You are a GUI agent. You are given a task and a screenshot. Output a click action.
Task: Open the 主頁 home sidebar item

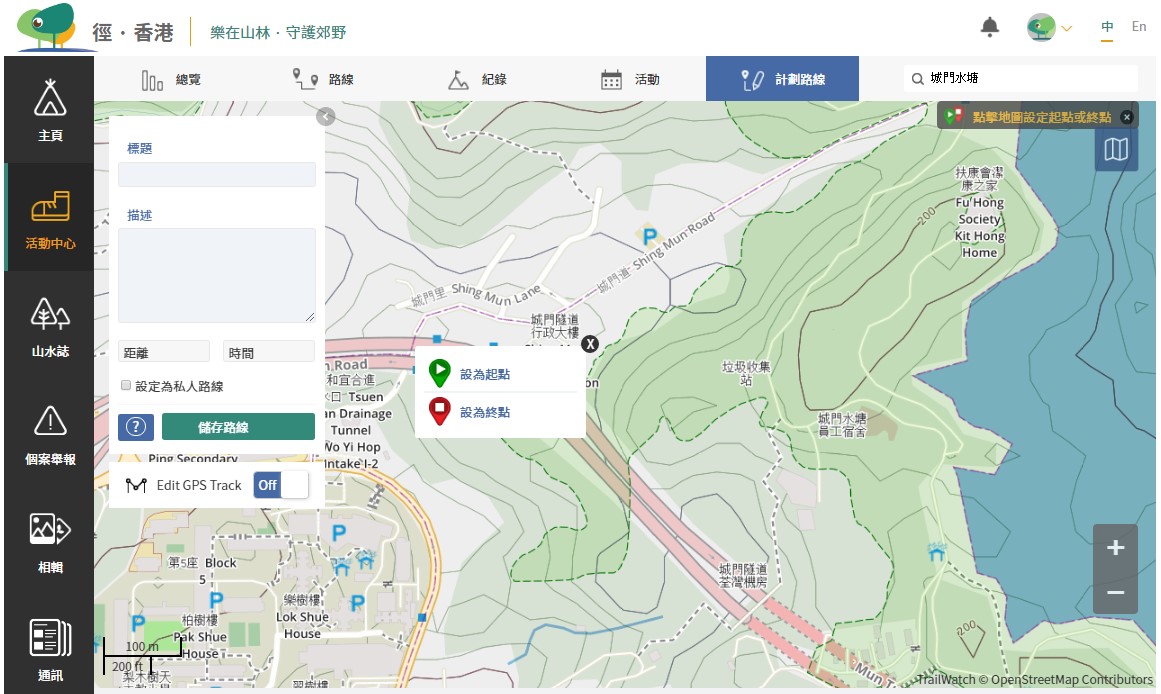[50, 110]
